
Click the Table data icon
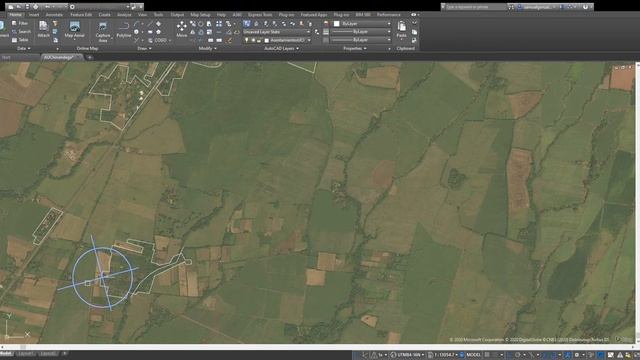pos(14,40)
